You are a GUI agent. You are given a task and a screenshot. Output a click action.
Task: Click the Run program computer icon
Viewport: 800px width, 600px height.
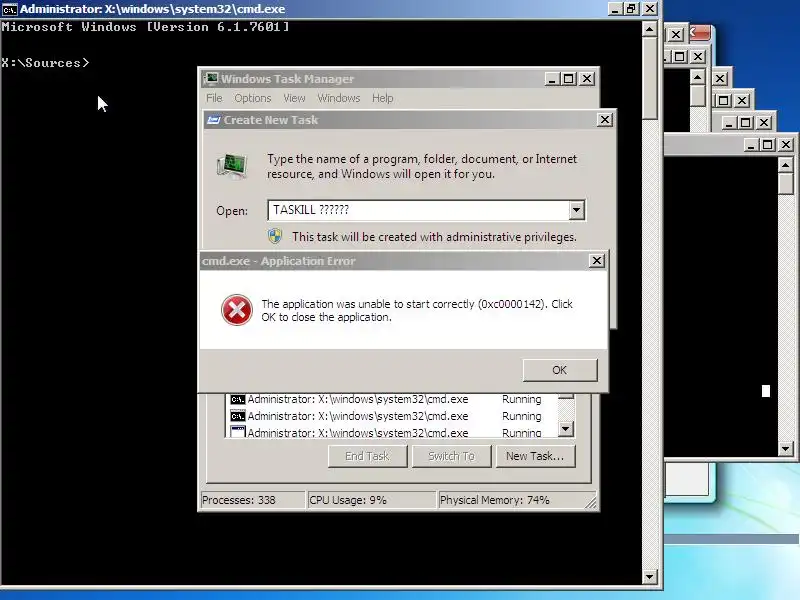232,166
